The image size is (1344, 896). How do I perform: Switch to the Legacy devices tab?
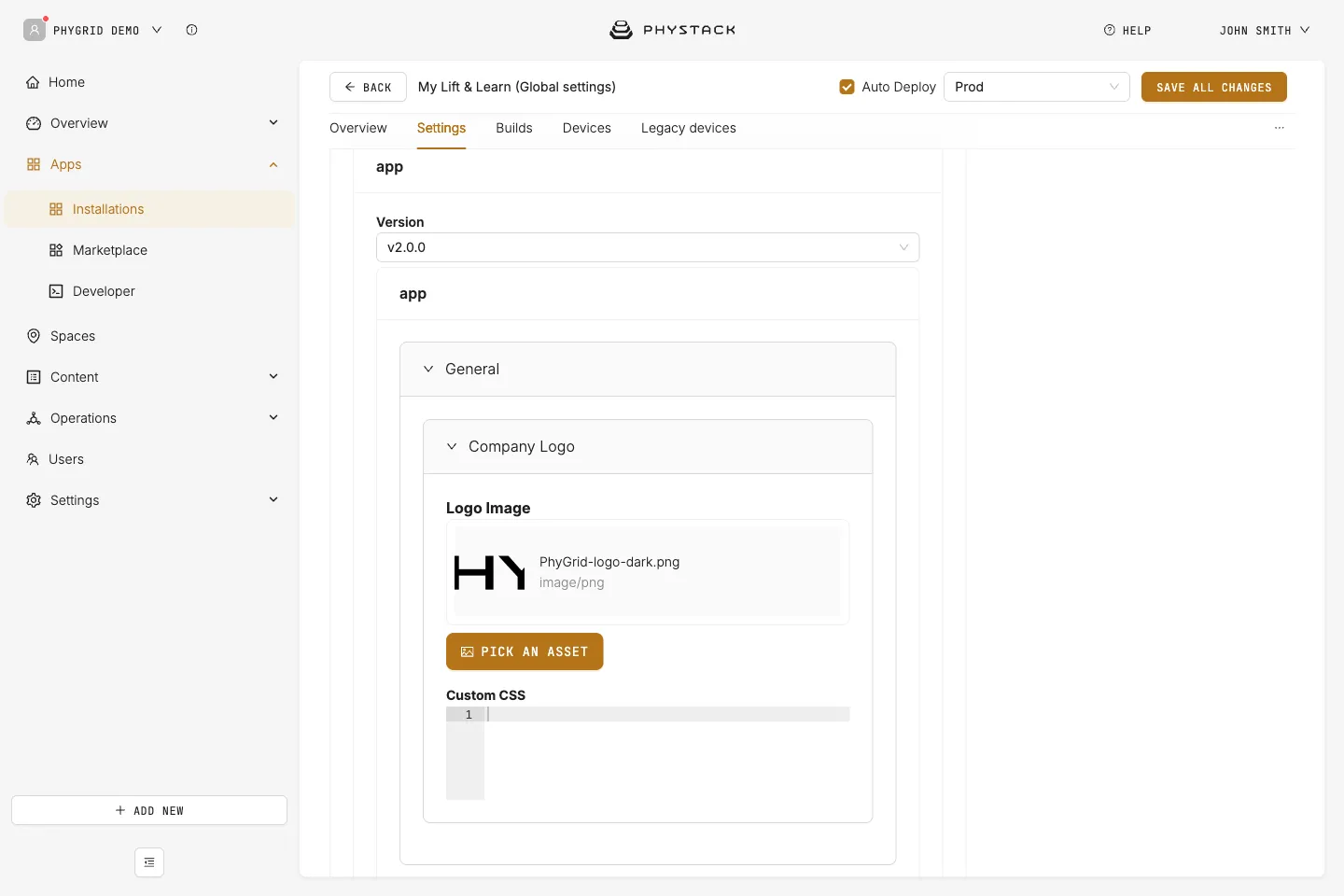pos(689,128)
